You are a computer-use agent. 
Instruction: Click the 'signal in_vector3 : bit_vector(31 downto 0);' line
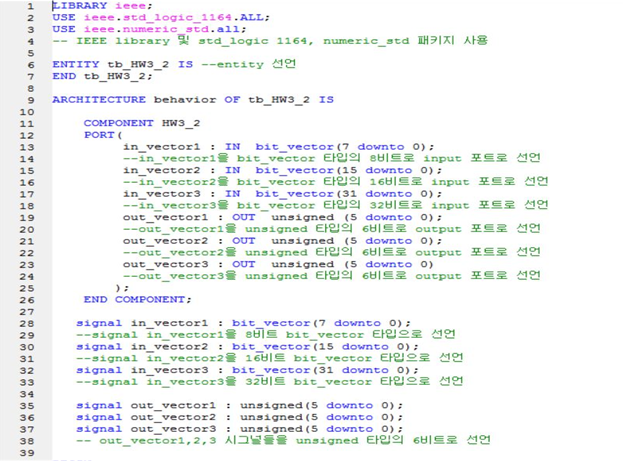click(x=248, y=370)
